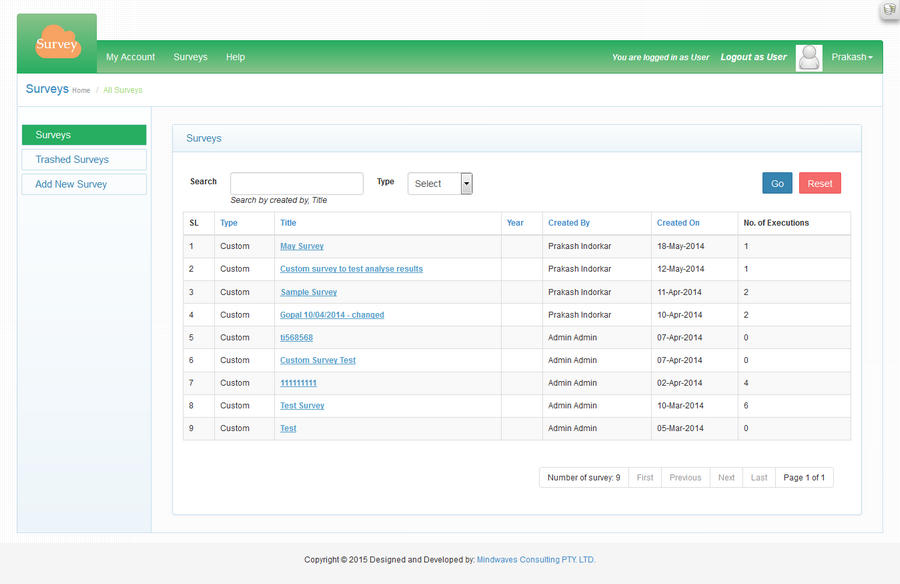Open Custom survey to test analyse results
The height and width of the screenshot is (584, 900).
(351, 269)
